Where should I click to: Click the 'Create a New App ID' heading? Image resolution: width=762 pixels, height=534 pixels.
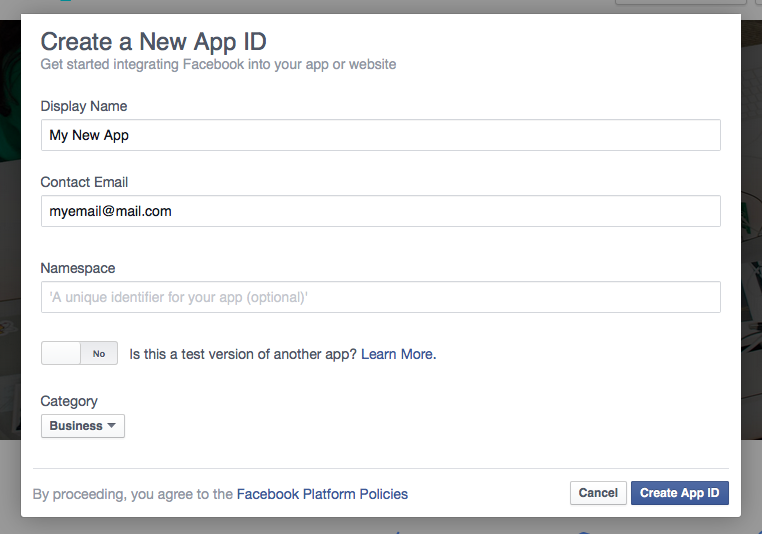[153, 42]
